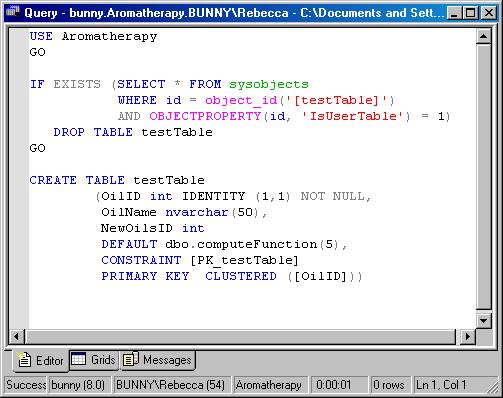Click the 'NewOilsID' column name
The image size is (503, 398).
(x=137, y=228)
